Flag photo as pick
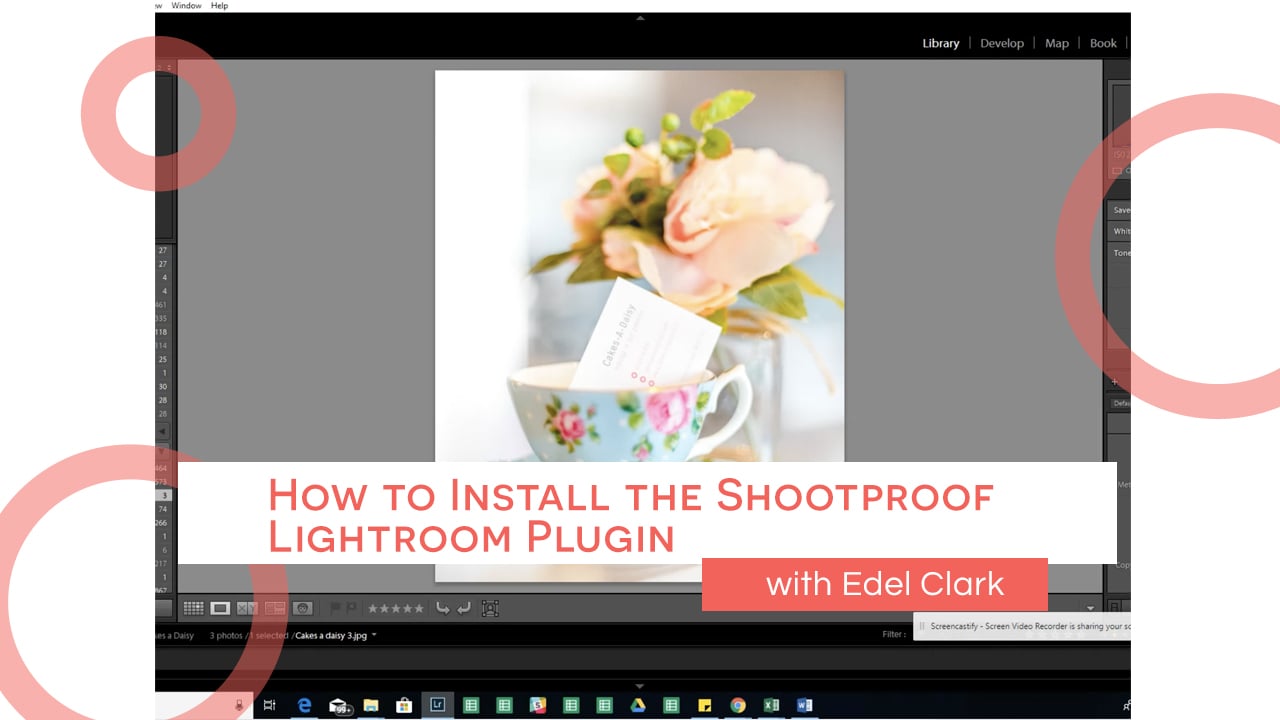Screen dimensions: 1280x720 [x=335, y=608]
